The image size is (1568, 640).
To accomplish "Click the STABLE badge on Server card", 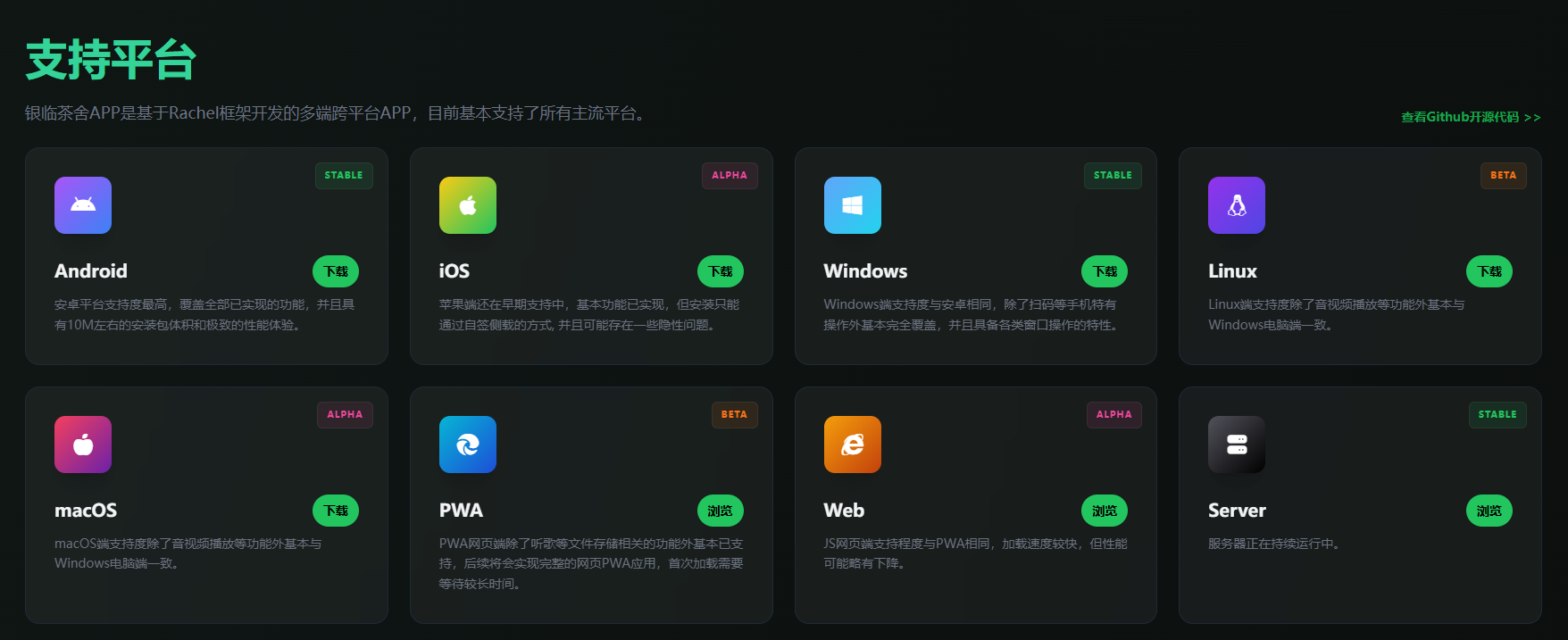I will click(1497, 415).
